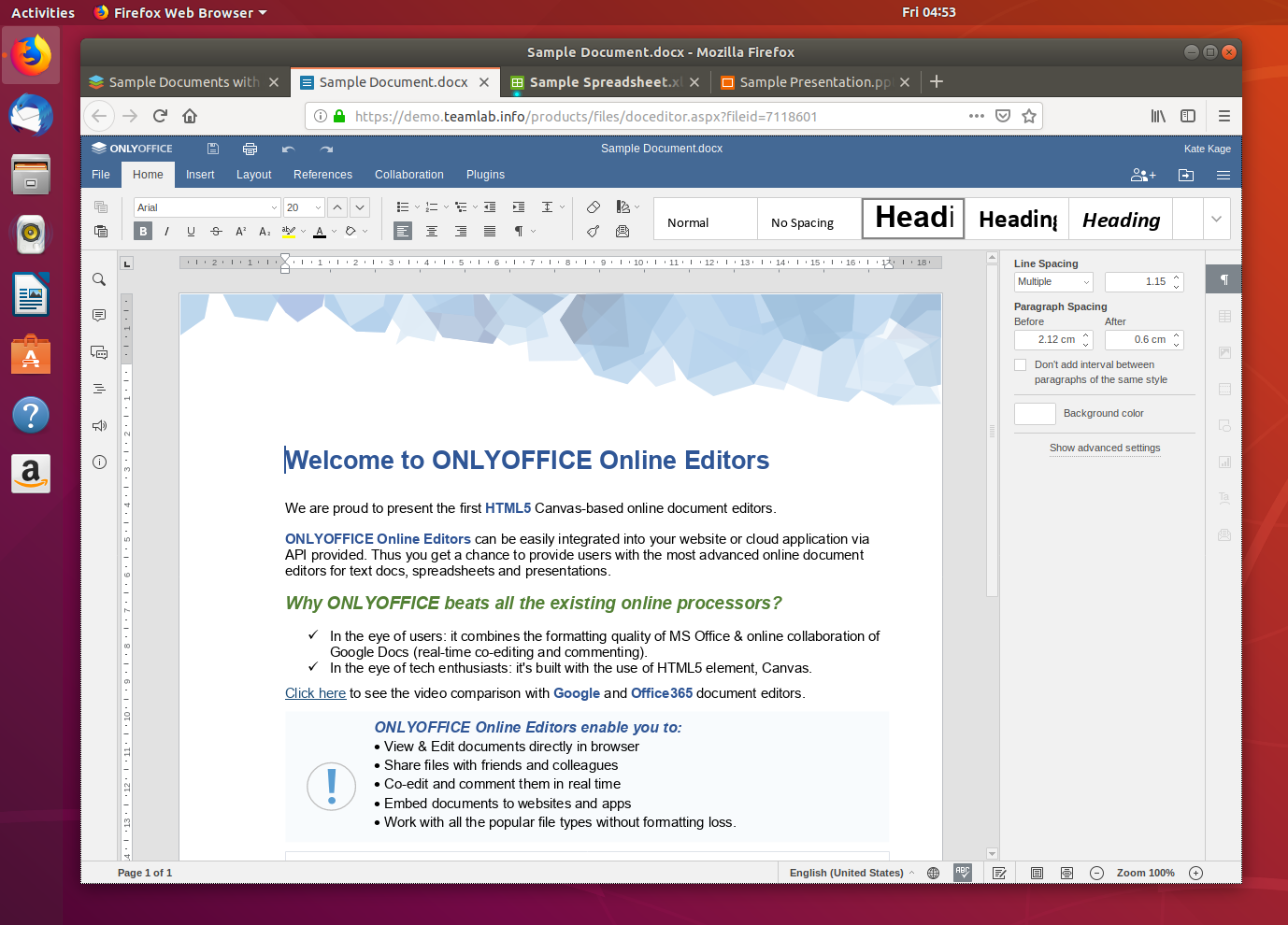Undo the last action
Viewport: 1288px width, 925px height.
click(288, 149)
